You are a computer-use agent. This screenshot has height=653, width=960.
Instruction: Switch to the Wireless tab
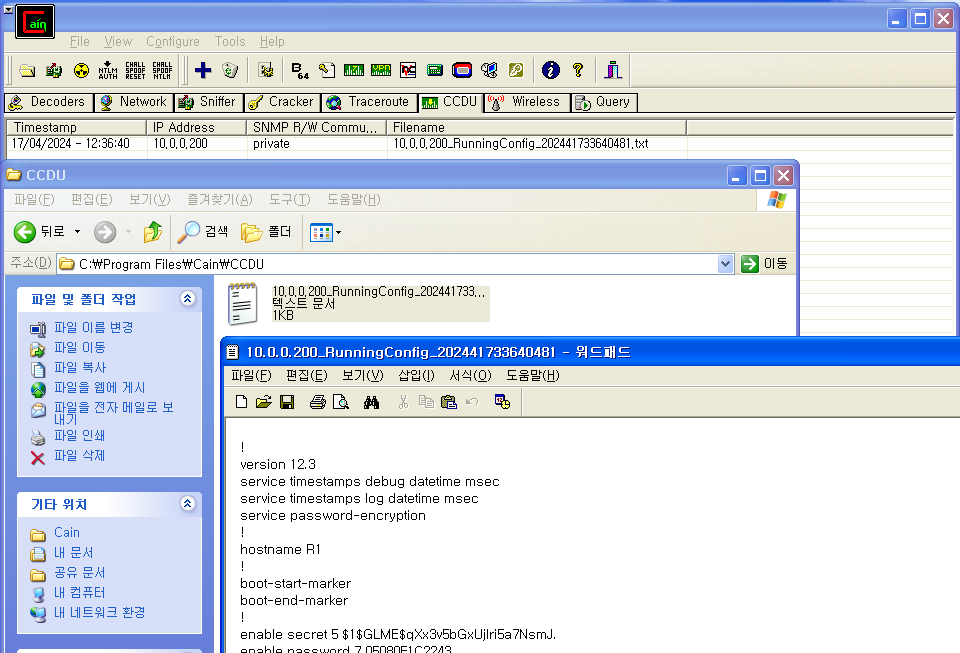(x=525, y=102)
